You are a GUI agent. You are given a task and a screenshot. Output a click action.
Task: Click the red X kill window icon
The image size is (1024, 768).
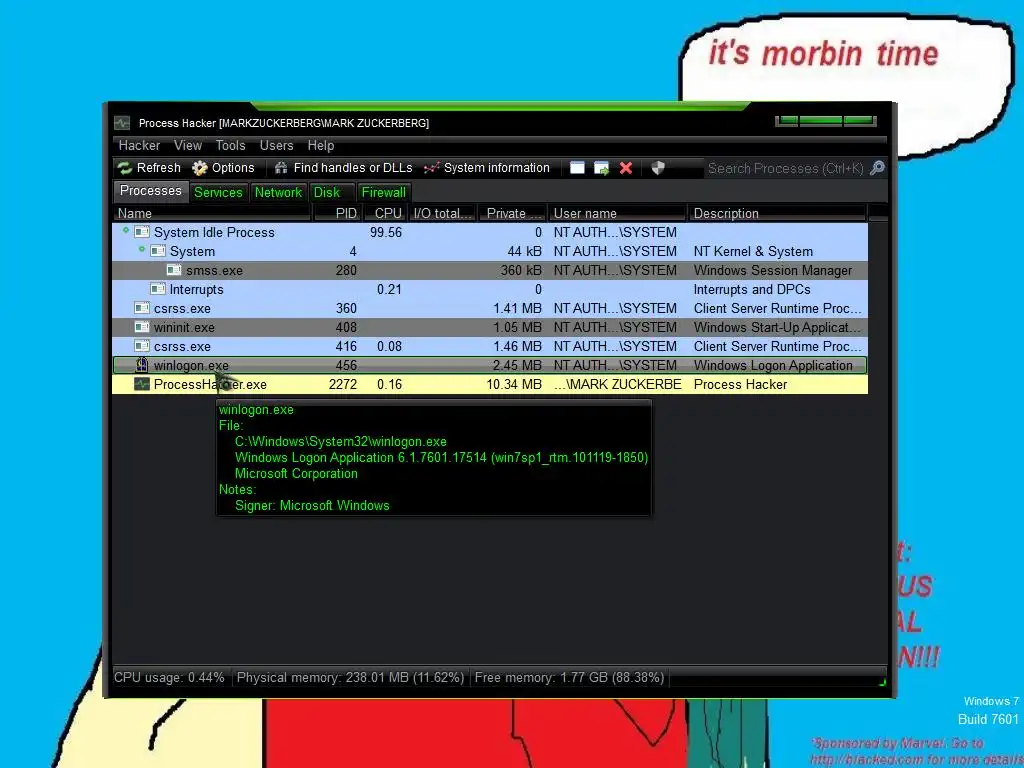pos(626,168)
